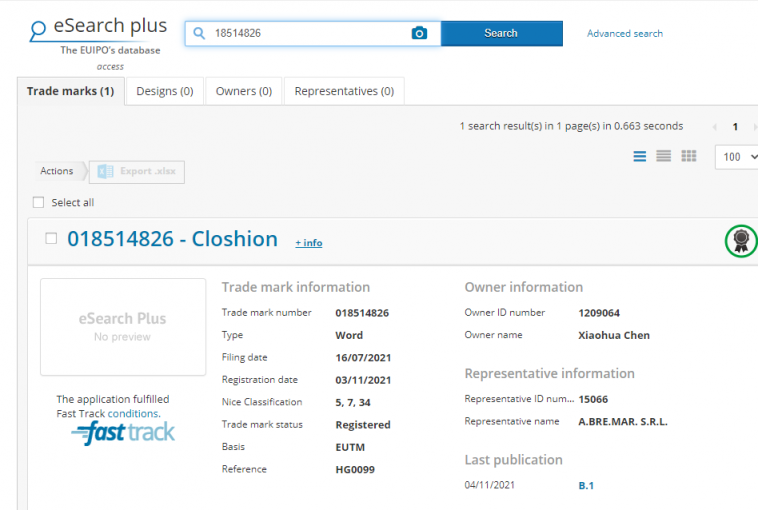This screenshot has width=758, height=510.
Task: Open the Actions menu
Action: click(57, 171)
